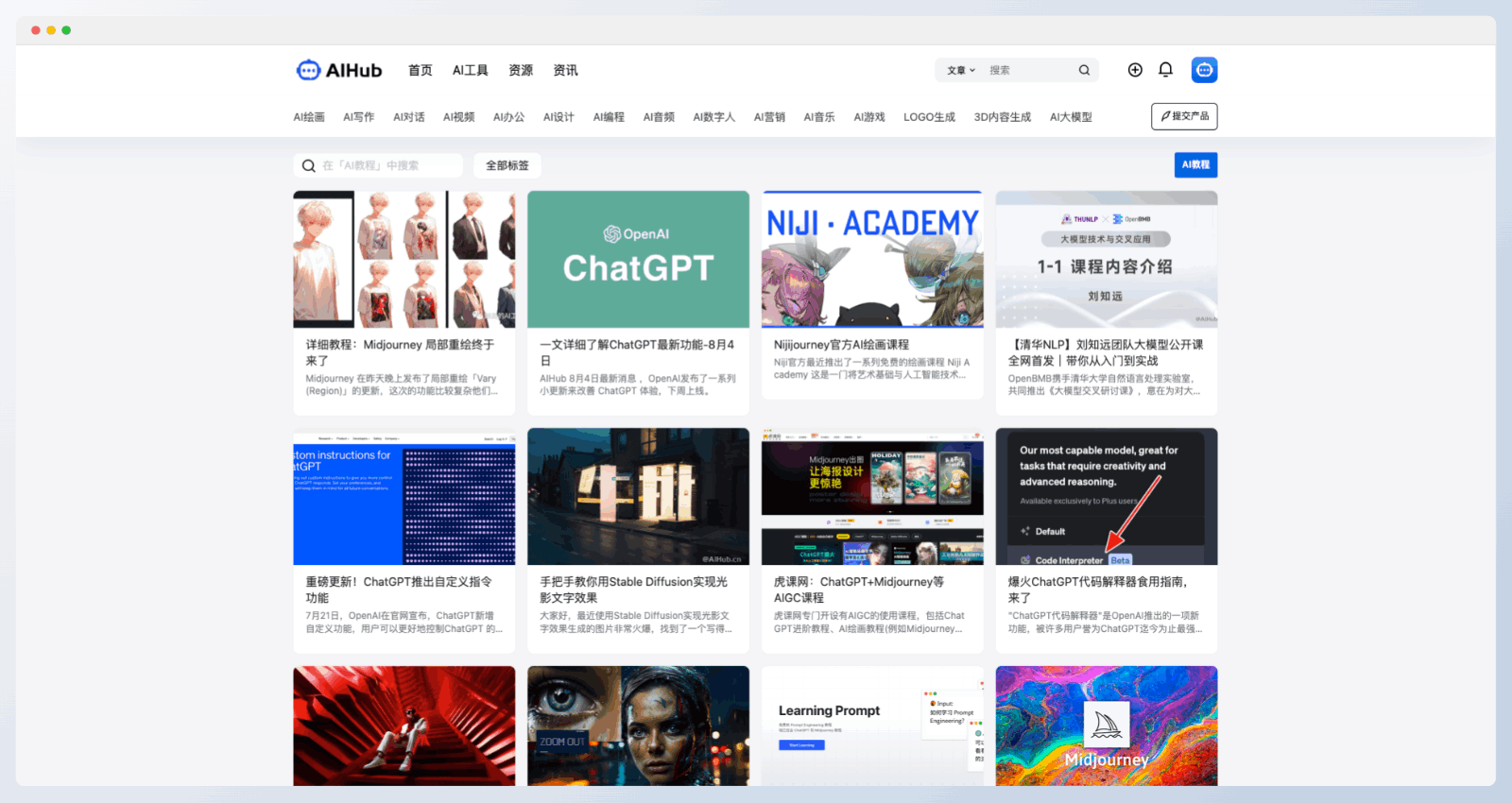The height and width of the screenshot is (803, 1512).
Task: Select the AI编程 category
Action: coord(609,117)
